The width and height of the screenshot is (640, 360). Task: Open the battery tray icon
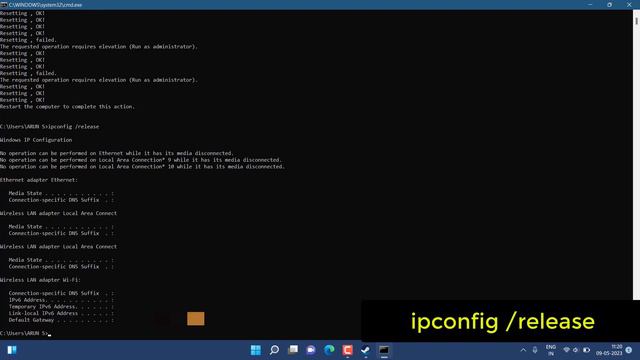587,350
